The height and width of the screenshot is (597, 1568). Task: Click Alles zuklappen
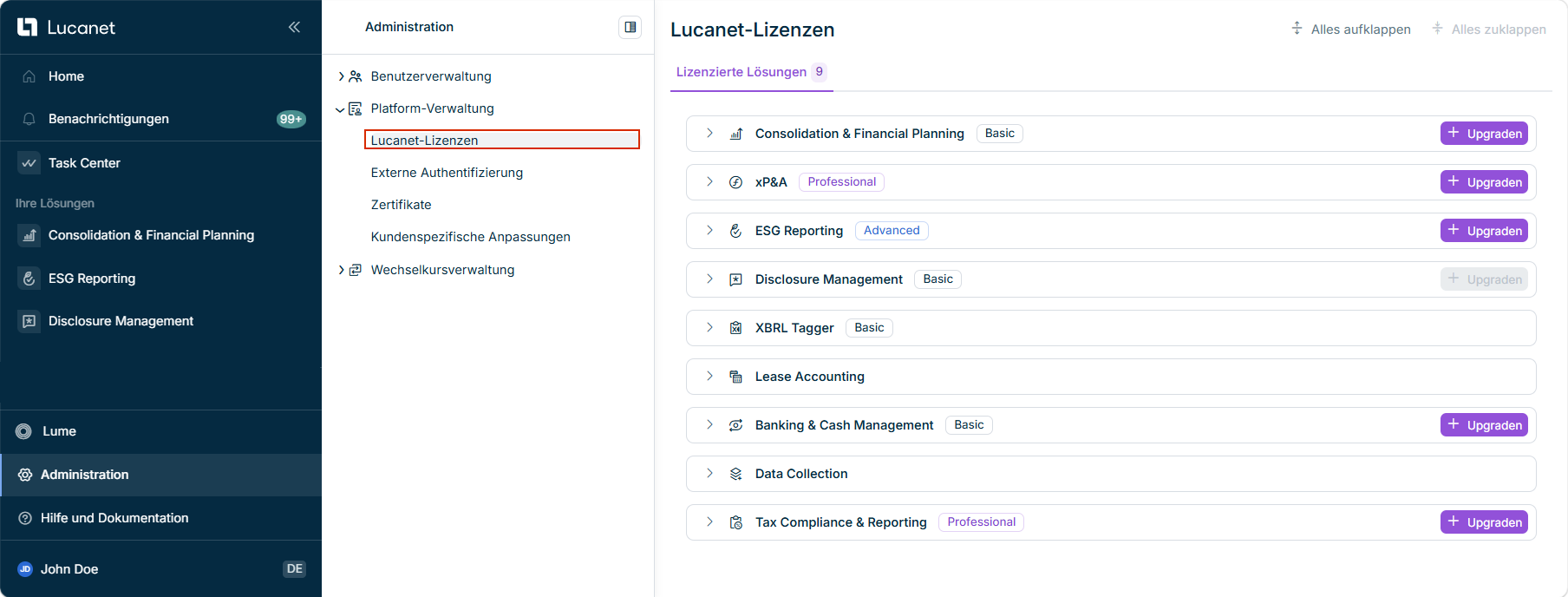(x=1488, y=29)
